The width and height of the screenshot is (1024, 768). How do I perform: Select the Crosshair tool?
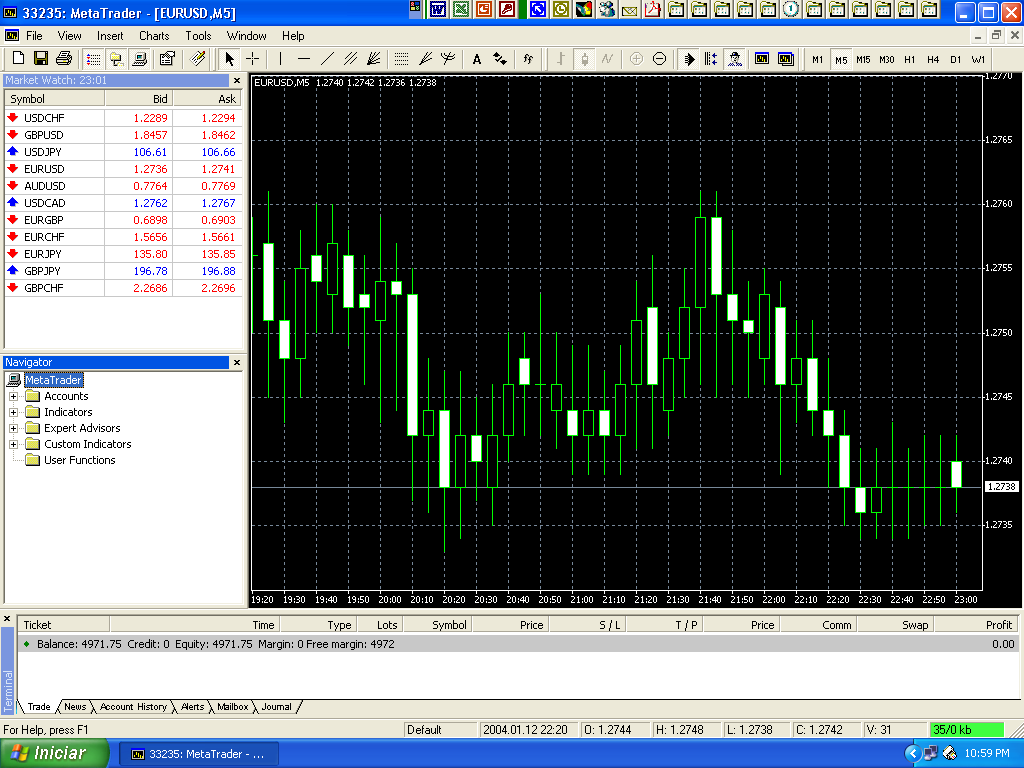coord(252,59)
